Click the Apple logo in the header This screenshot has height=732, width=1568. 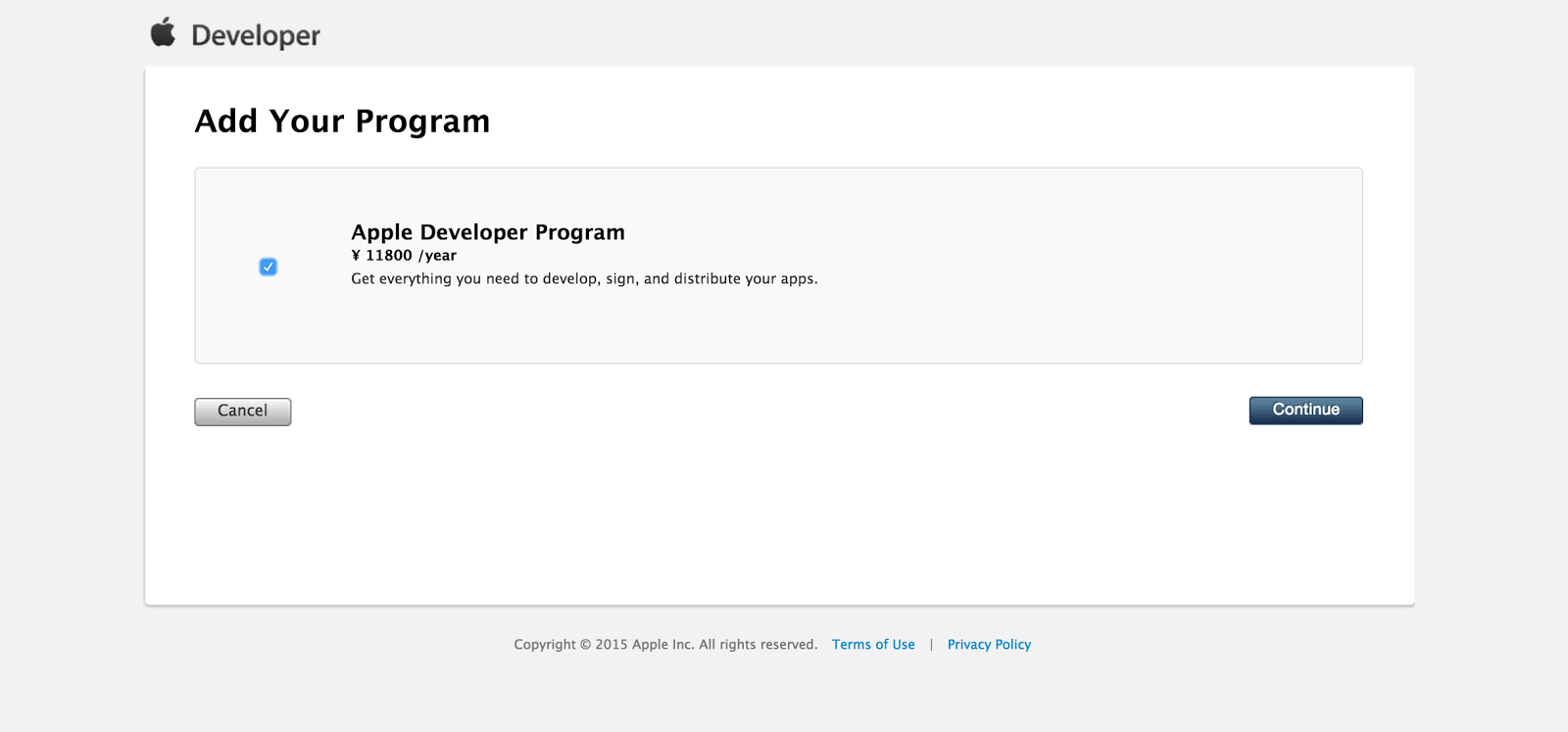[163, 32]
